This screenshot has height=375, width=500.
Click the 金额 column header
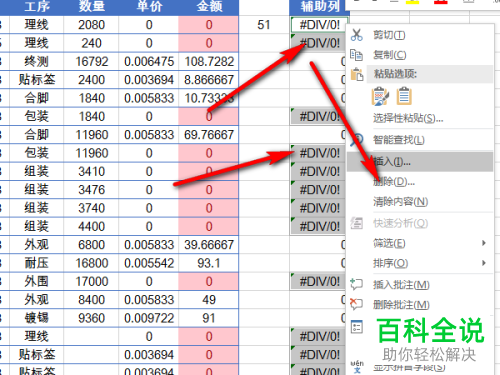(x=209, y=7)
